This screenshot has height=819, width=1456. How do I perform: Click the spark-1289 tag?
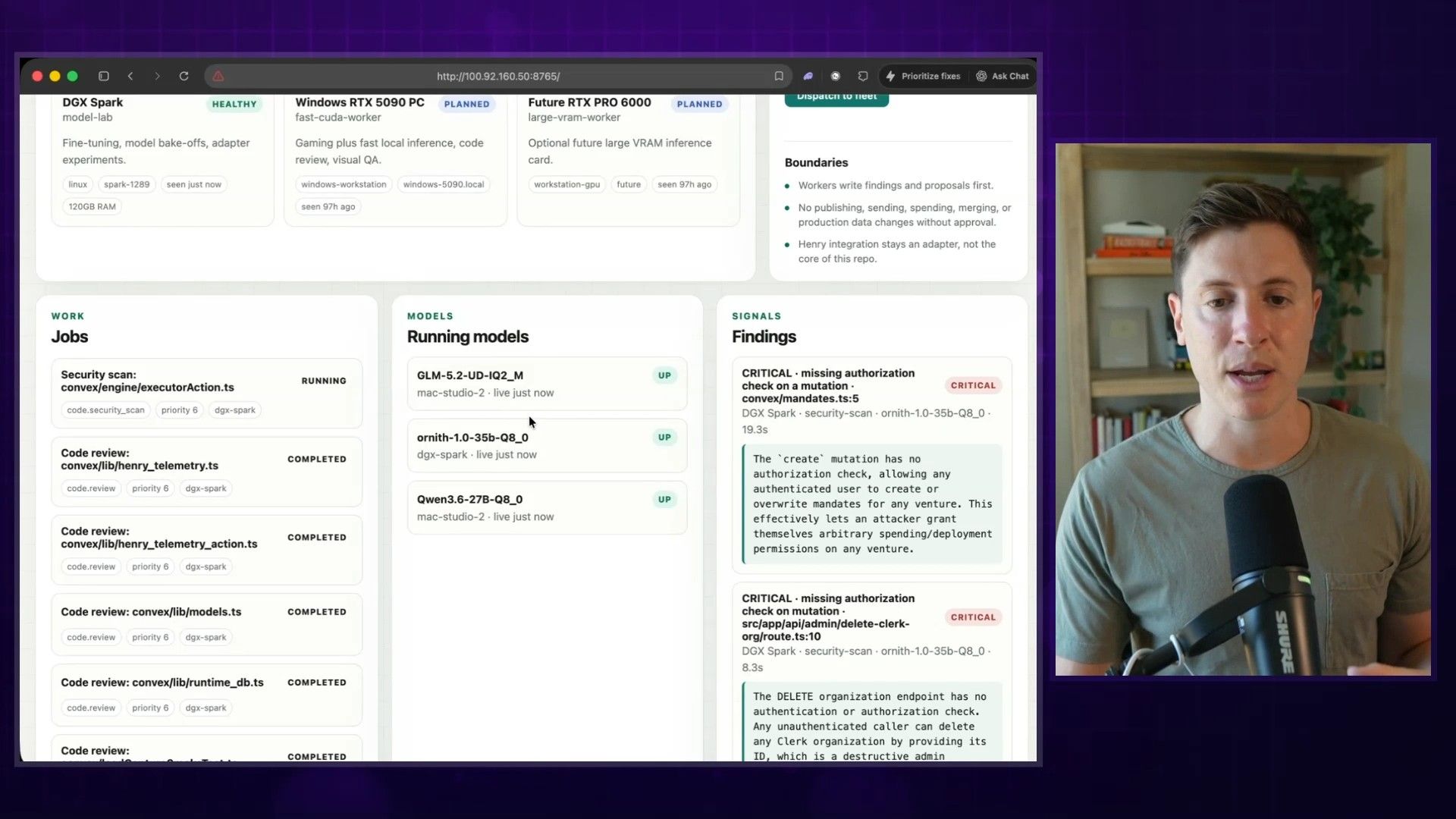127,184
